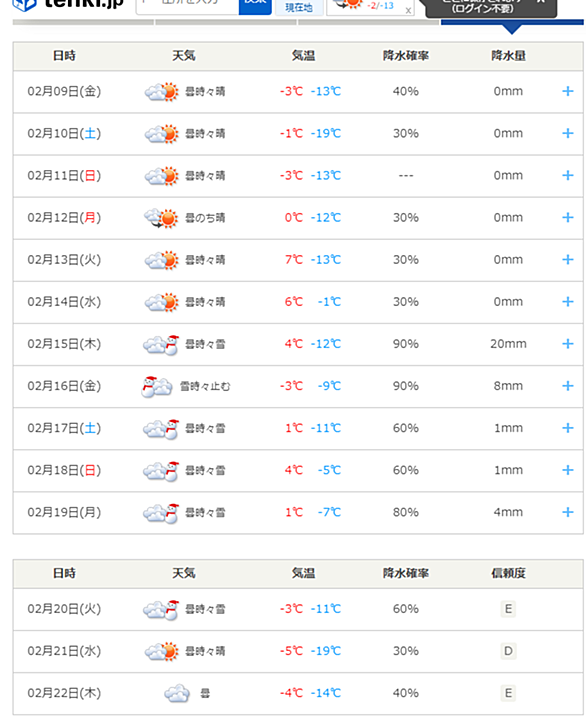Viewport: 586px width, 724px height.
Task: Click the location search input field
Action: pyautogui.click(x=187, y=6)
